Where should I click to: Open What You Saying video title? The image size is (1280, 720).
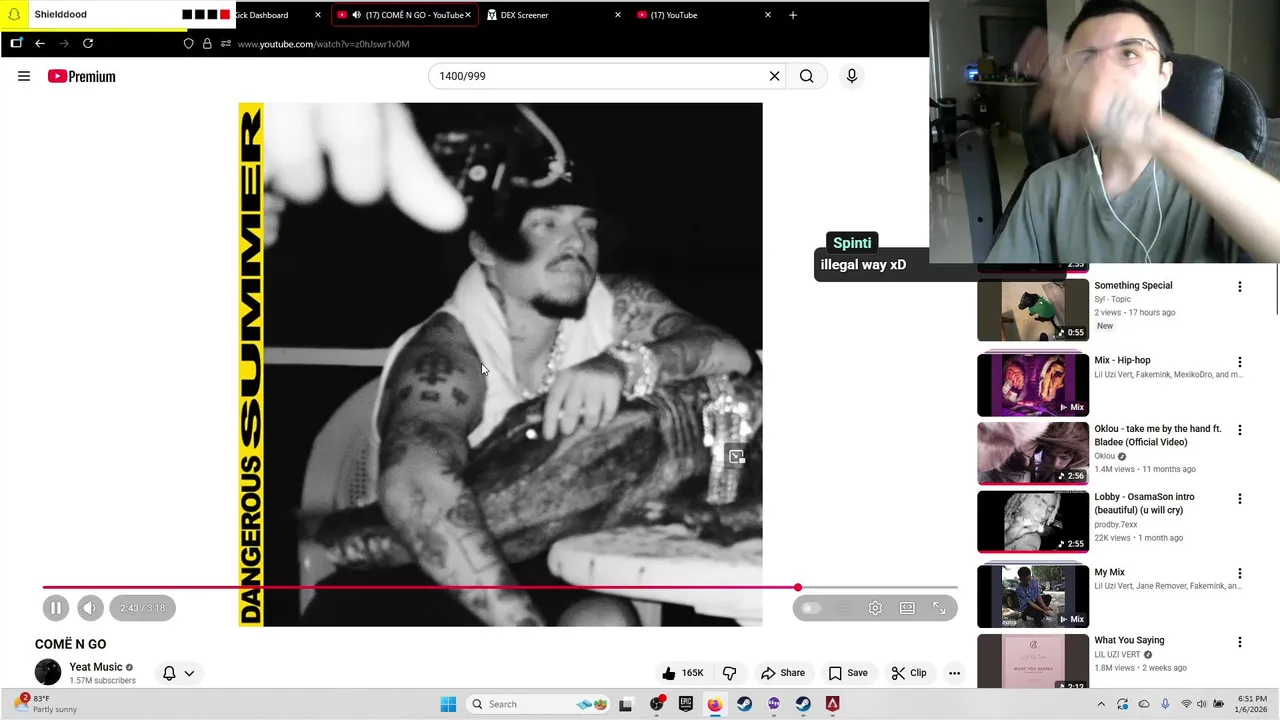tap(1129, 640)
